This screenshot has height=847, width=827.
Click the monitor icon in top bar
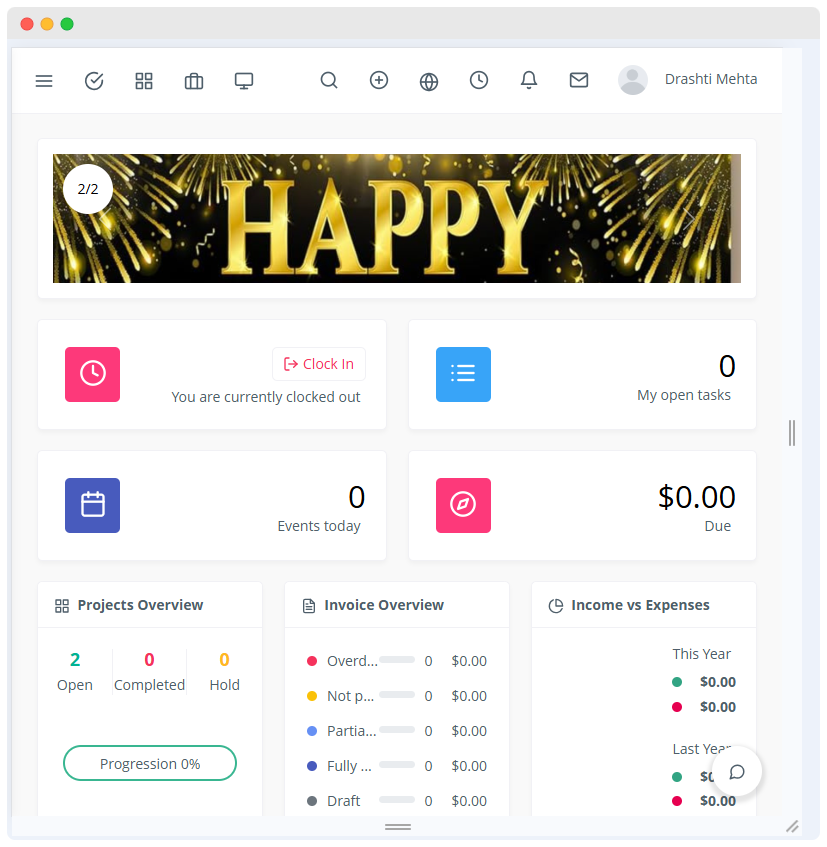click(244, 81)
